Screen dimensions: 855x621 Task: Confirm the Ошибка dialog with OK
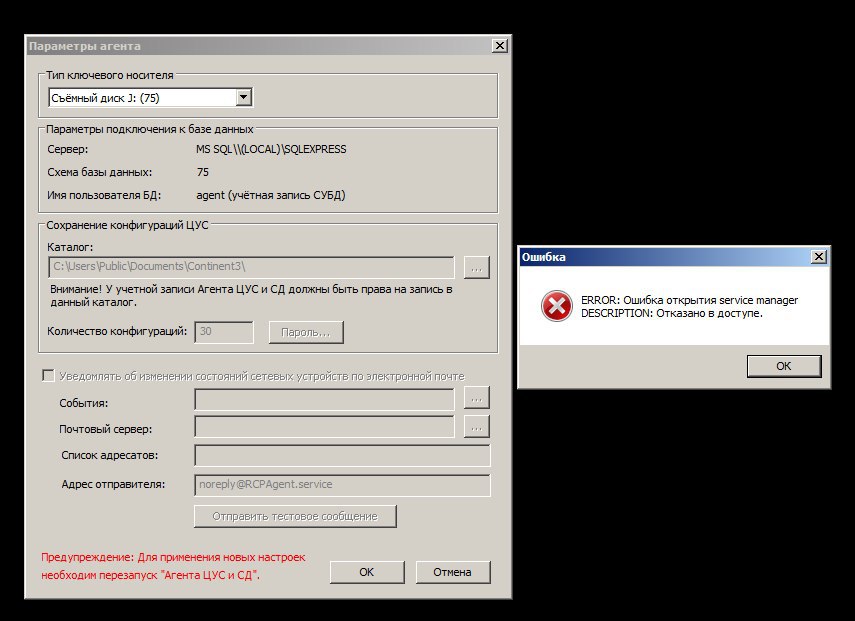(x=784, y=366)
